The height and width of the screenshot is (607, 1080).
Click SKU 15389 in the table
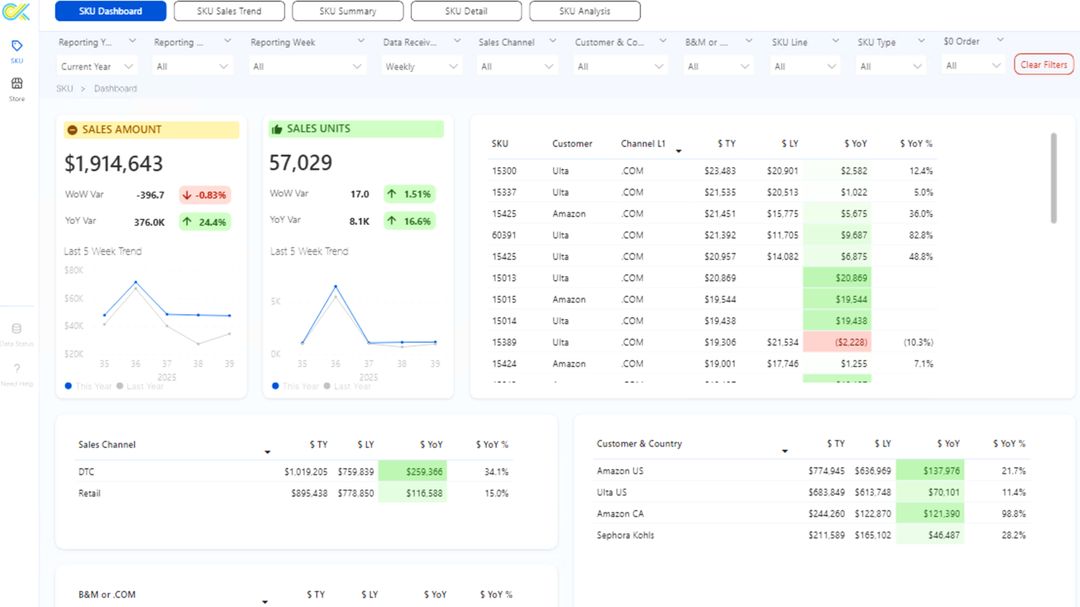coord(504,342)
